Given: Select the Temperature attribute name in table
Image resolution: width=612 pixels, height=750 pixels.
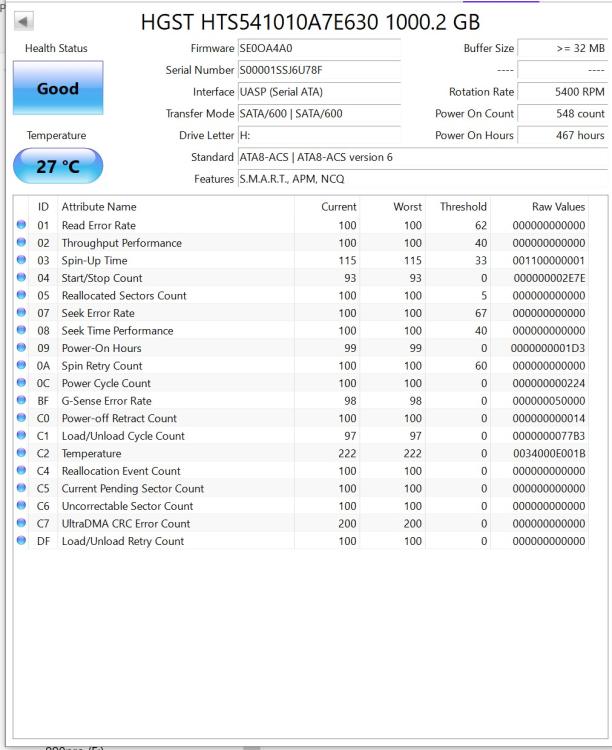Looking at the screenshot, I should point(91,453).
